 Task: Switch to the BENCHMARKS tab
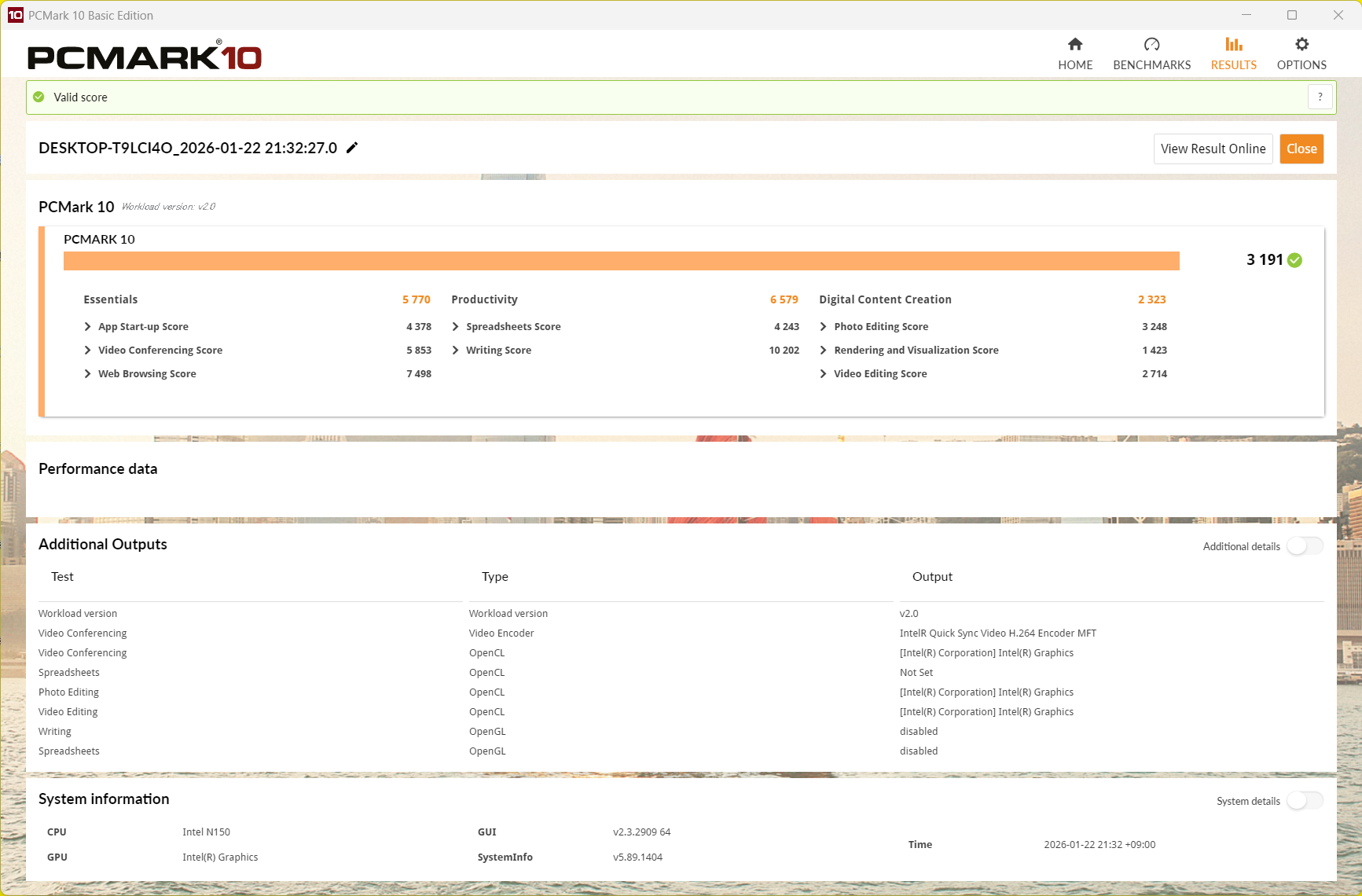click(1151, 54)
